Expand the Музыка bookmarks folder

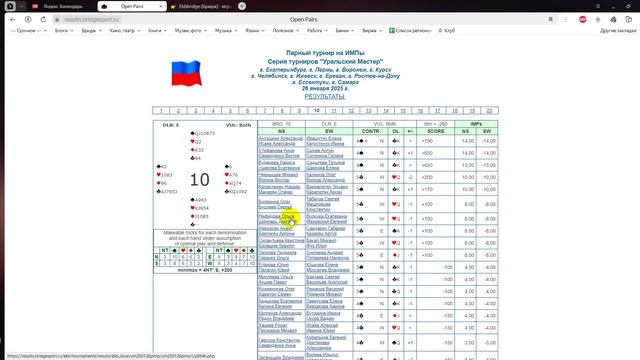pos(226,31)
